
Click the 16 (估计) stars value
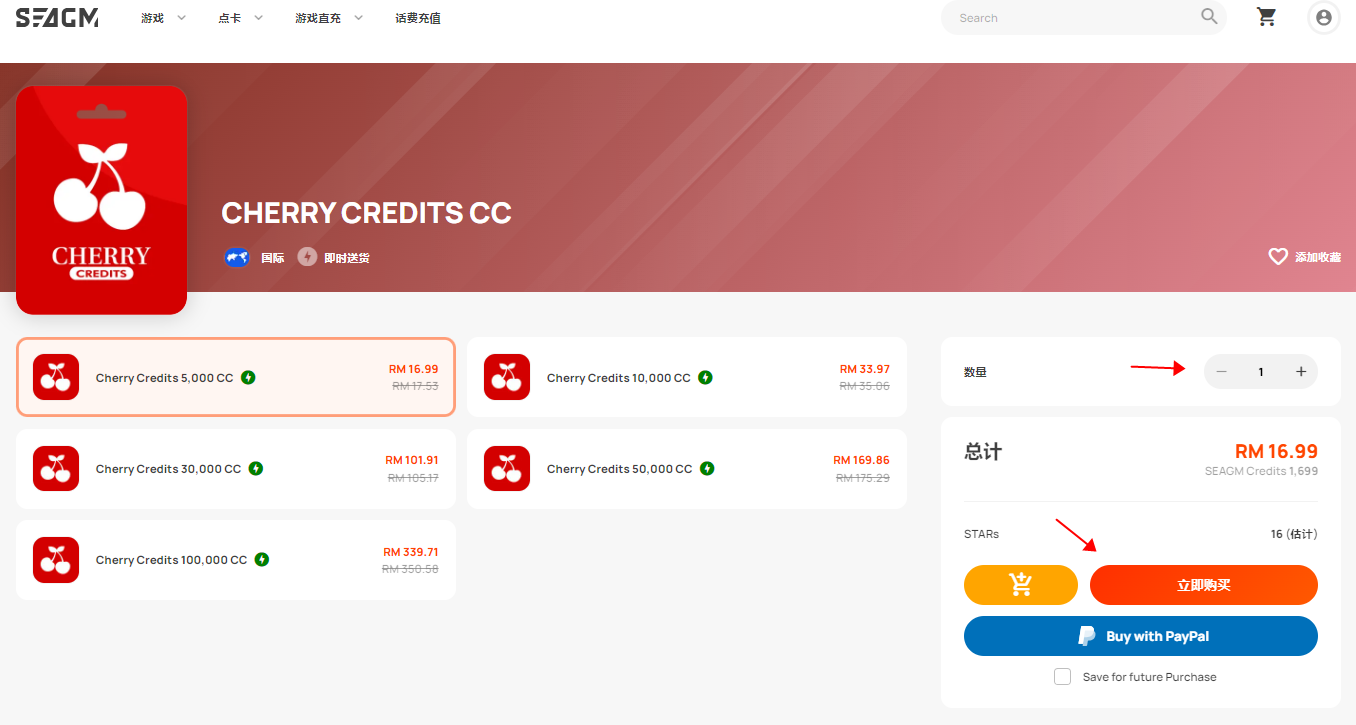(1294, 534)
